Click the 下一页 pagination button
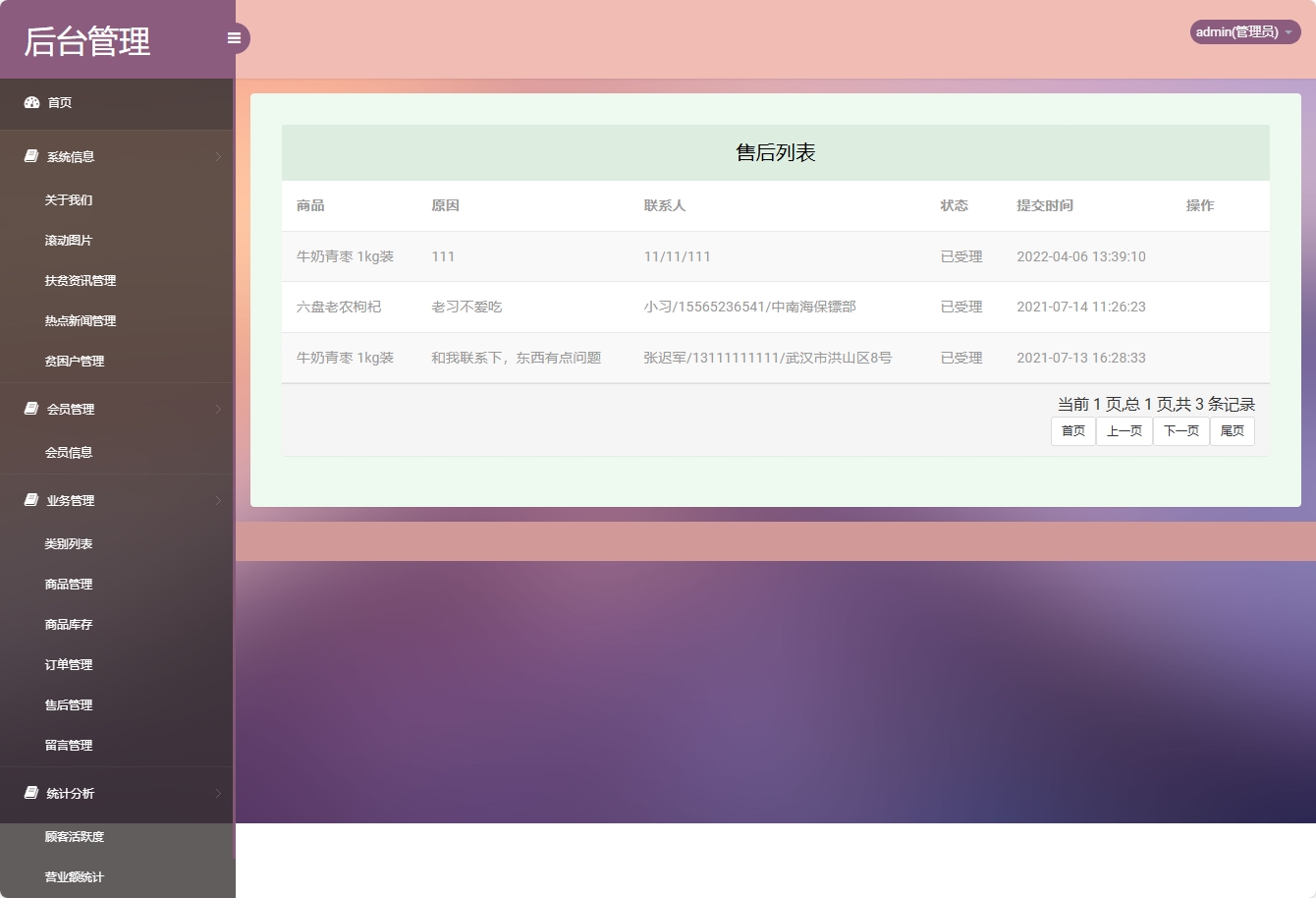Image resolution: width=1316 pixels, height=898 pixels. (1180, 430)
